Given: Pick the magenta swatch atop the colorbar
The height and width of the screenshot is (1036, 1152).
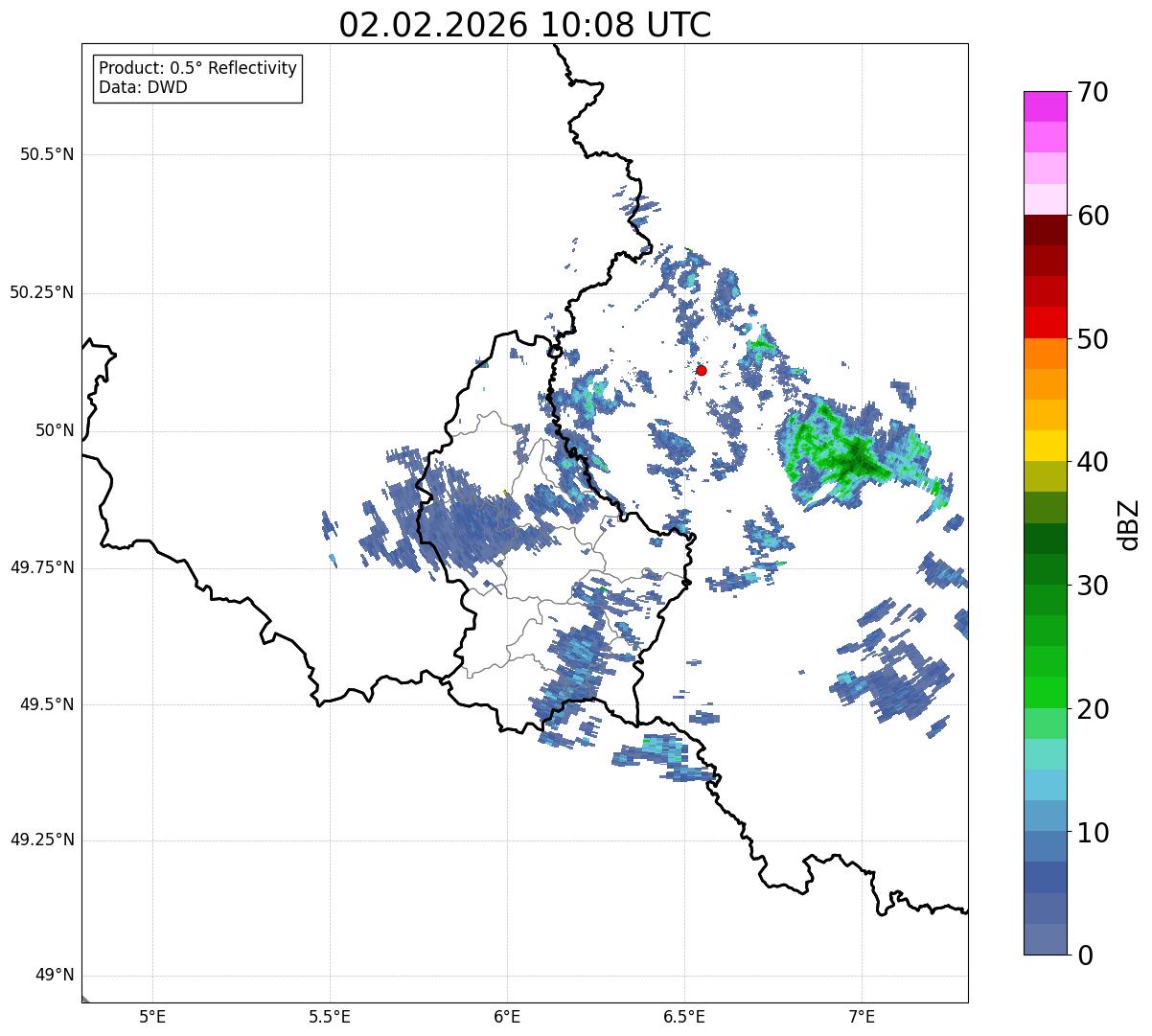Looking at the screenshot, I should click(1045, 106).
